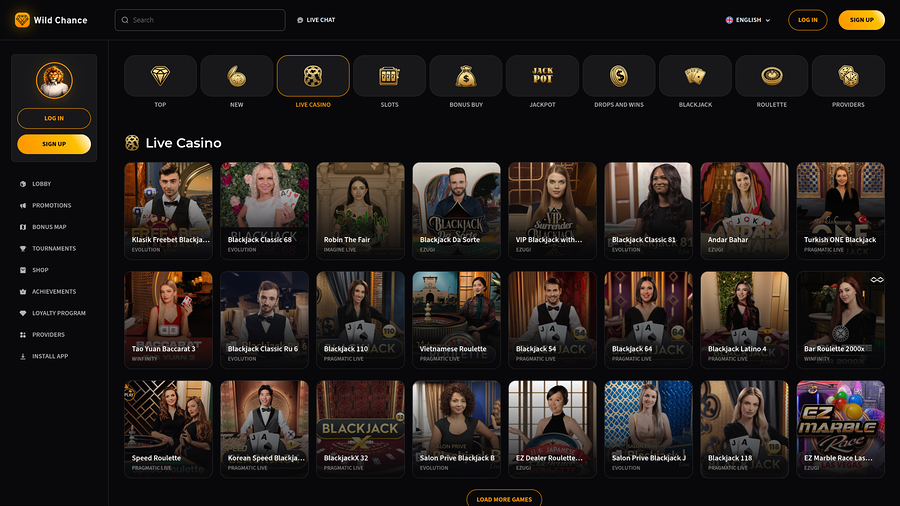The width and height of the screenshot is (900, 506).
Task: Expand the English language dropdown
Action: 748,20
